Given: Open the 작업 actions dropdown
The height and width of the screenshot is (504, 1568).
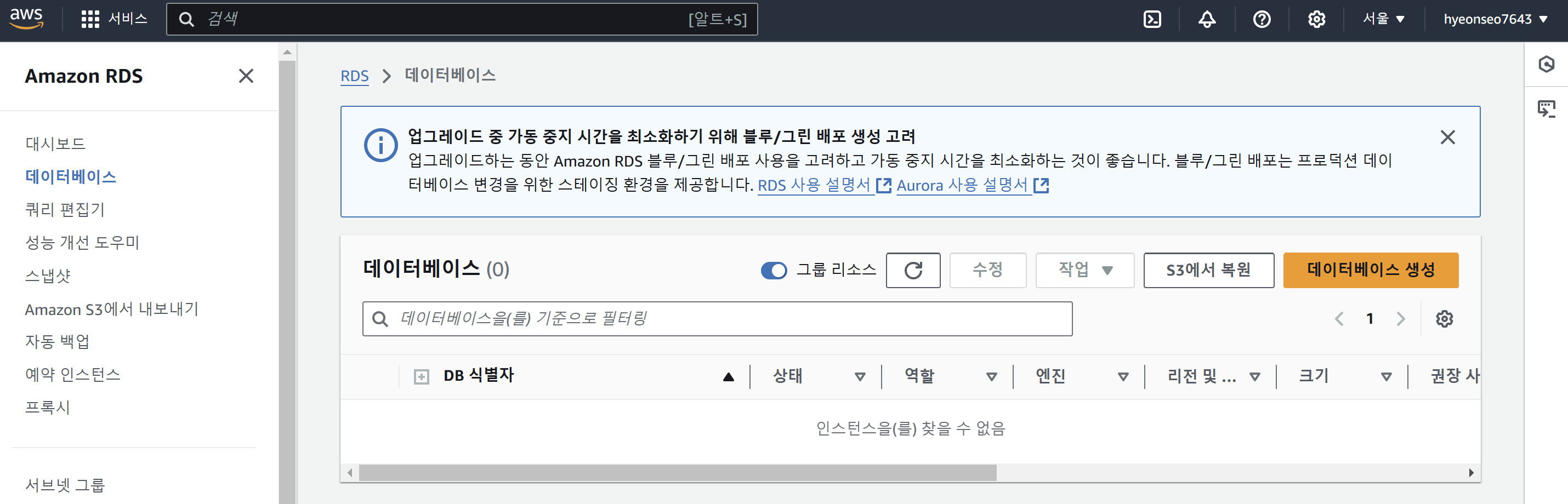Looking at the screenshot, I should point(1084,271).
